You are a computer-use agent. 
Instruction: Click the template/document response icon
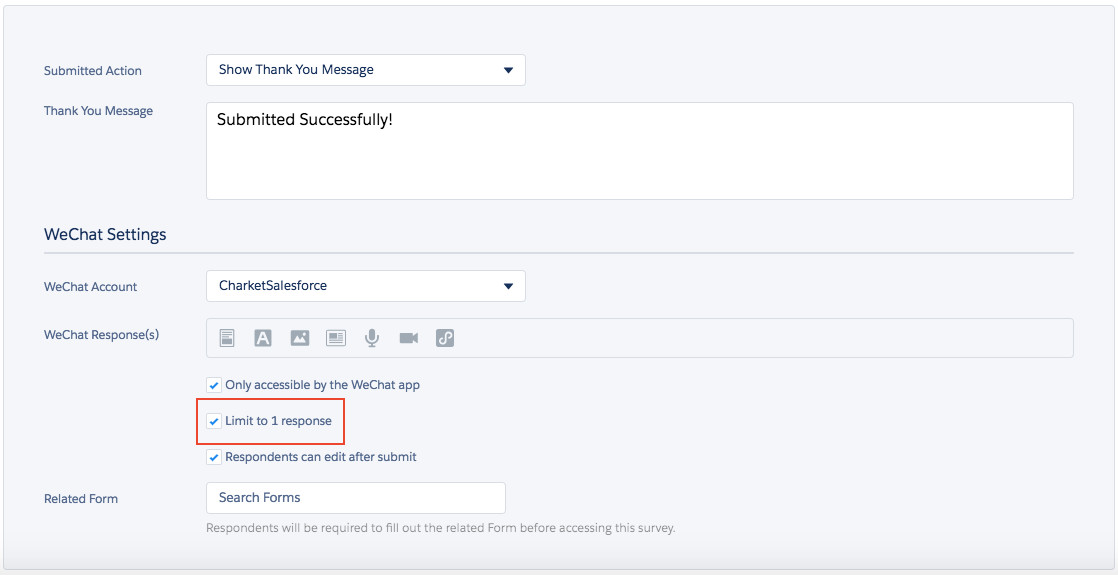click(x=227, y=338)
